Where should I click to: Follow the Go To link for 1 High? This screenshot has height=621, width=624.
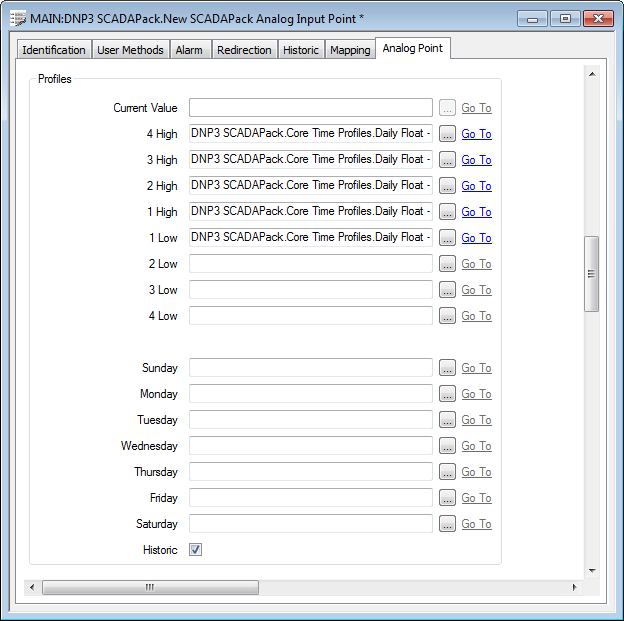pos(476,212)
